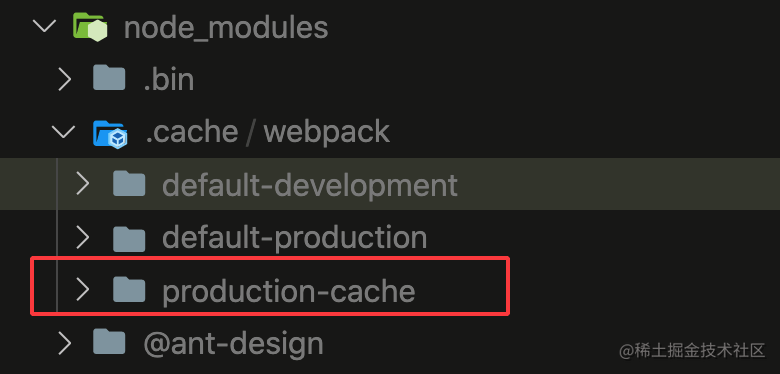This screenshot has width=780, height=374.
Task: Select the default-development folder name
Action: (310, 186)
